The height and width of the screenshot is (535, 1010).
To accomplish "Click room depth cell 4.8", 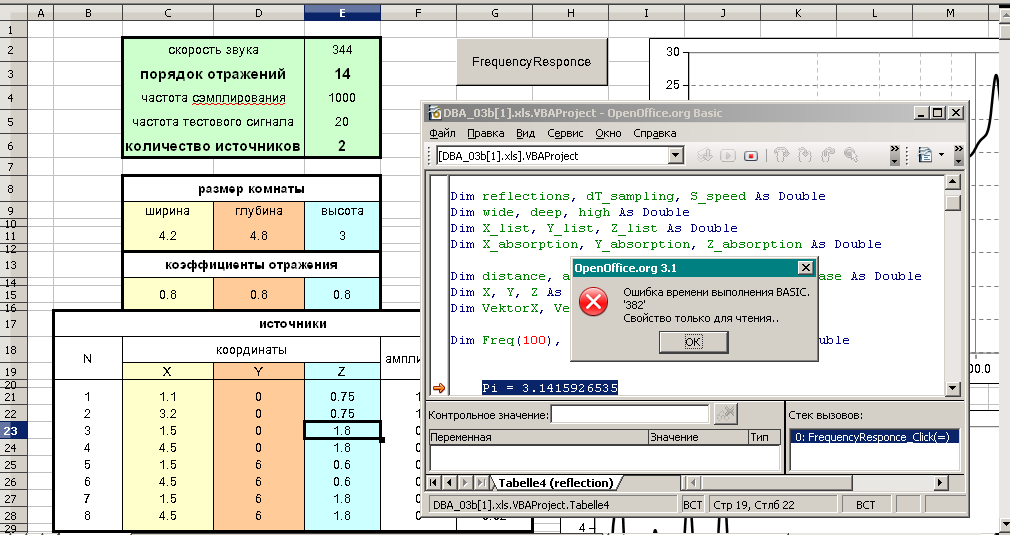I will [x=258, y=236].
